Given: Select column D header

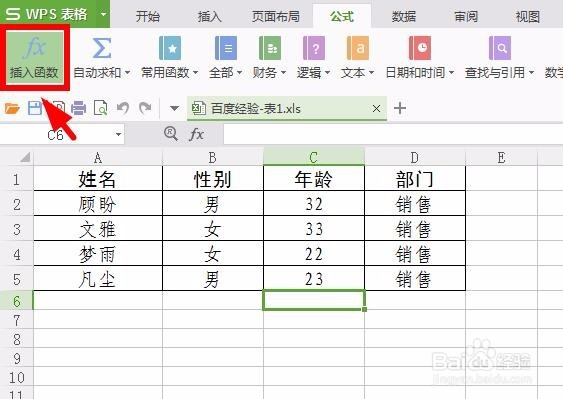Looking at the screenshot, I should tap(415, 157).
